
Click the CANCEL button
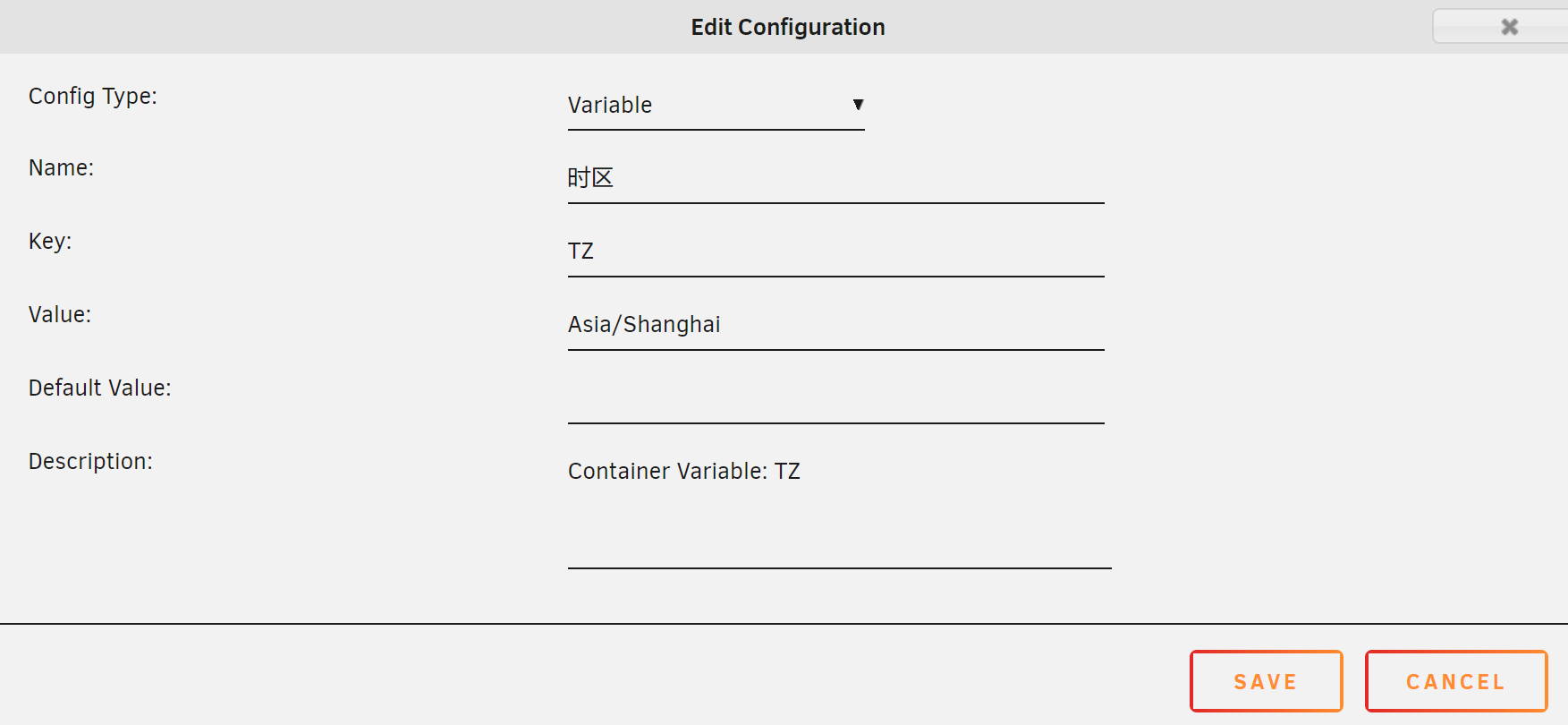[x=1455, y=681]
